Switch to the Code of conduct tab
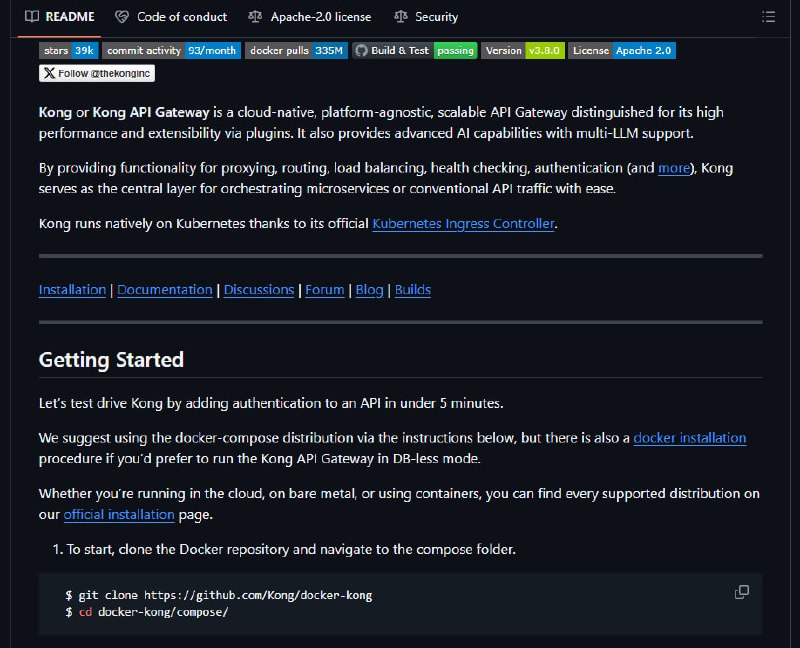800x648 pixels. click(x=171, y=17)
